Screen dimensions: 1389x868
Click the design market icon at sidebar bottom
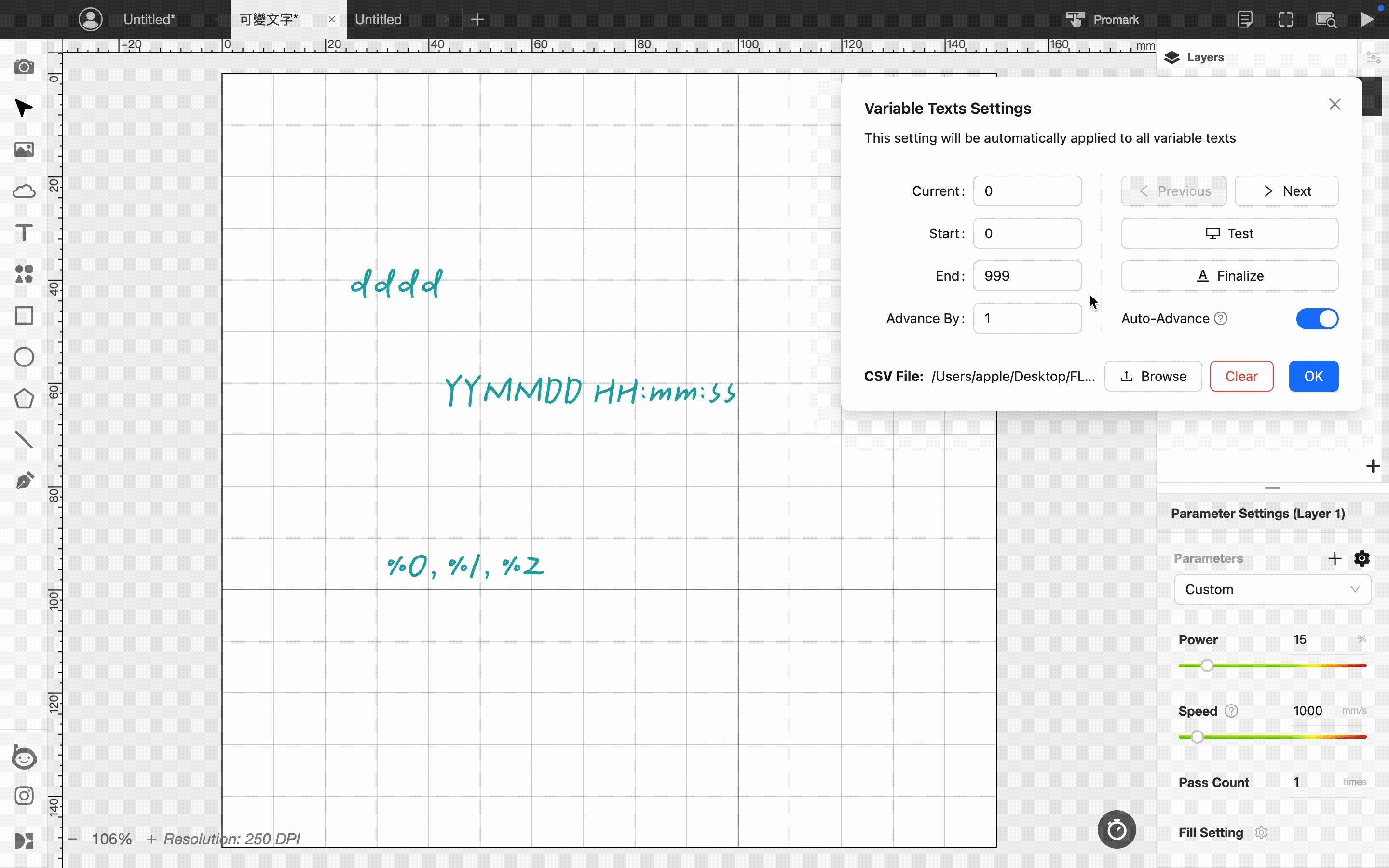coord(24,841)
